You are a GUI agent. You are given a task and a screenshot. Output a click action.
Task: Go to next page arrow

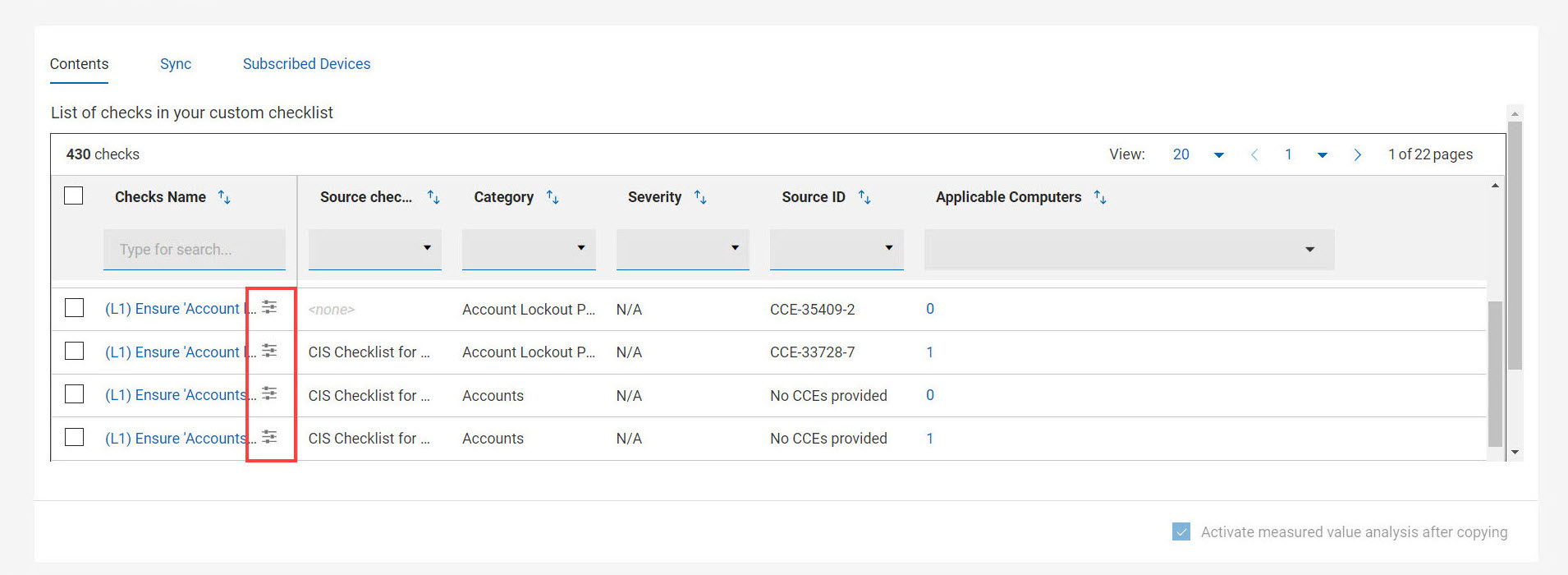(1357, 154)
